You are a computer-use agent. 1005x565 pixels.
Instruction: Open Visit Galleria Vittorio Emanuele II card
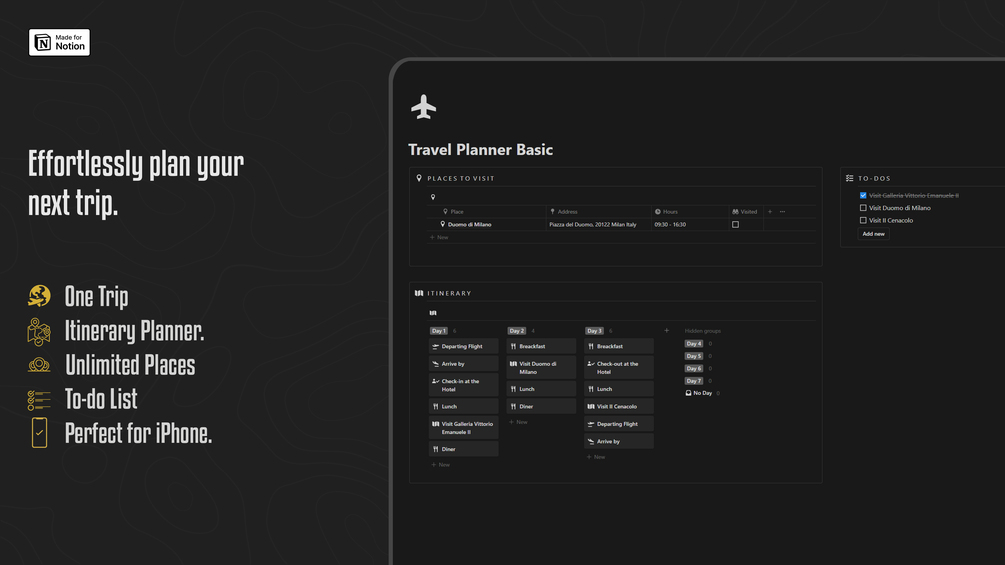click(x=463, y=428)
